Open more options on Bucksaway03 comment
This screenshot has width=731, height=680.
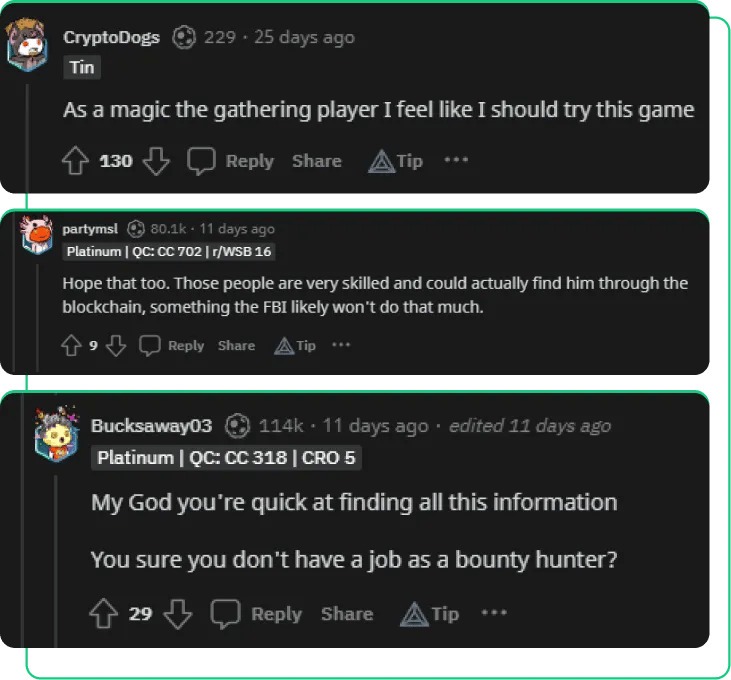click(494, 612)
